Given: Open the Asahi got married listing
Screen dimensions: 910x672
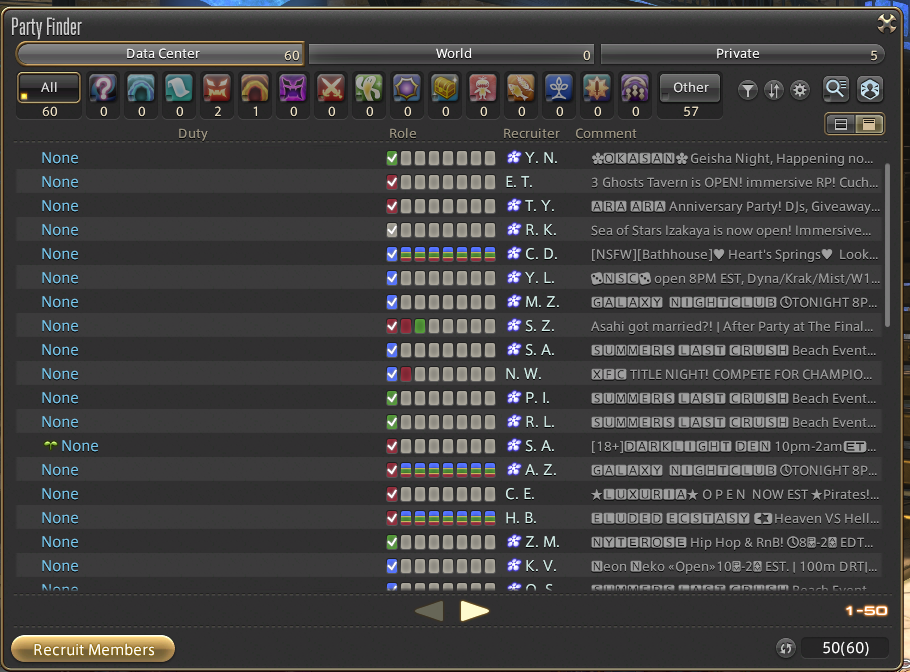Looking at the screenshot, I should tap(449, 326).
